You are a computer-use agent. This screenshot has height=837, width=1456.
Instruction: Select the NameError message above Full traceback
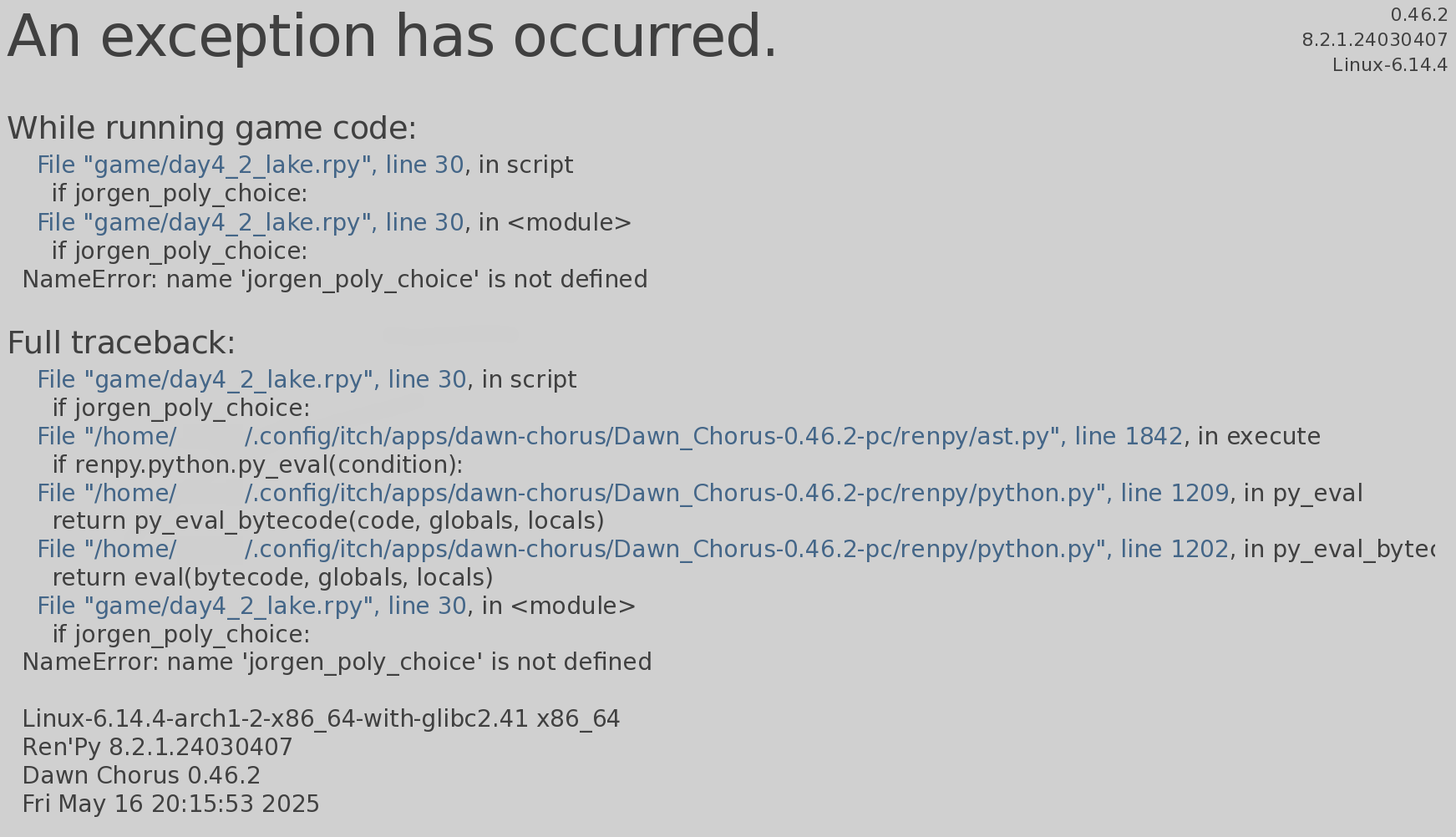[x=335, y=280]
